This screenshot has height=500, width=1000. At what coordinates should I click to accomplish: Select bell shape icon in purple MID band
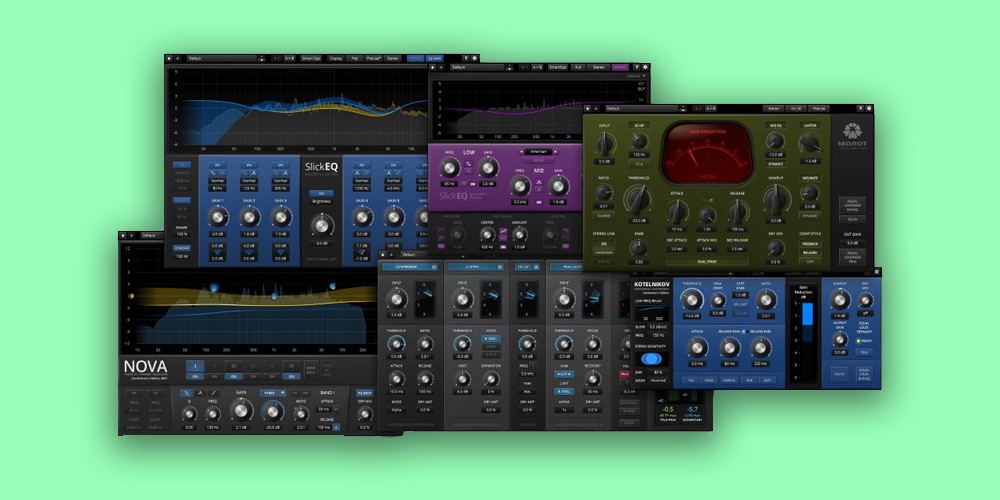(539, 182)
